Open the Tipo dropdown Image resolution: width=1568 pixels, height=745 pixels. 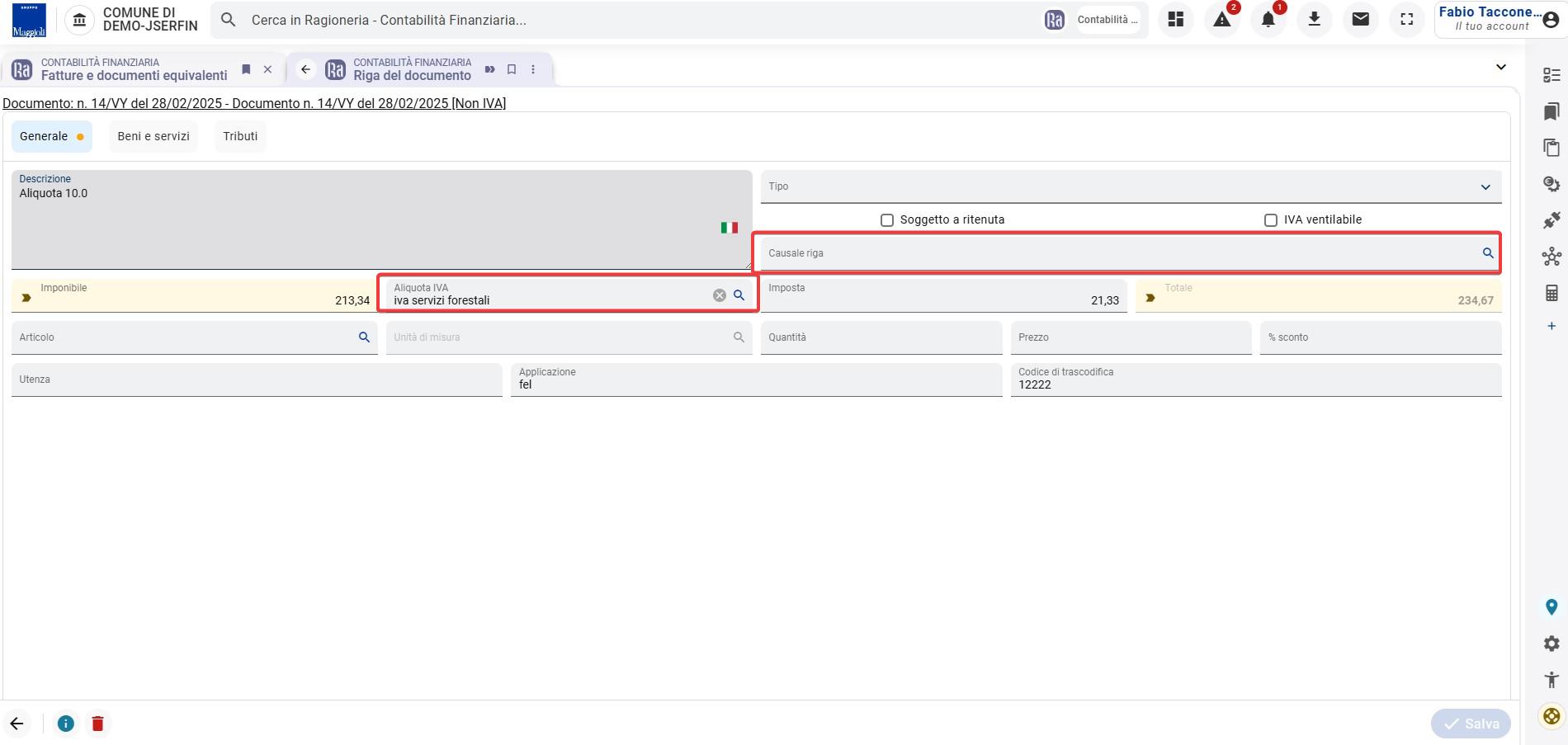click(1131, 186)
